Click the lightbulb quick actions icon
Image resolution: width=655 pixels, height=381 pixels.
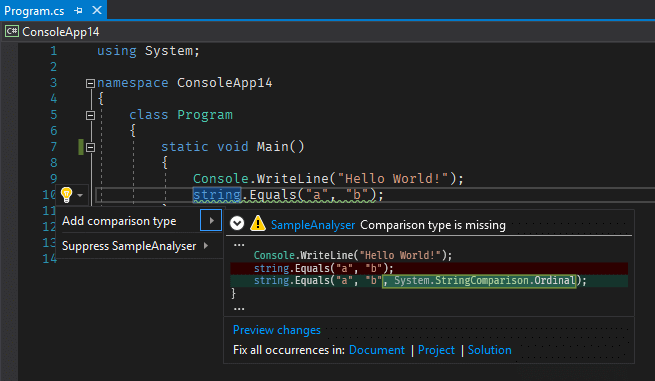66,195
